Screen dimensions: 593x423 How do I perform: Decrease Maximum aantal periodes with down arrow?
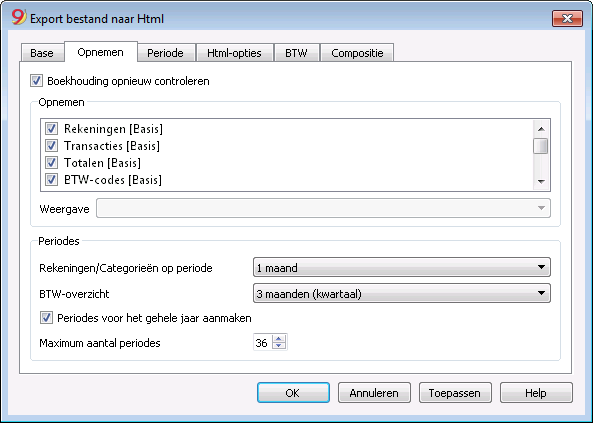coord(279,345)
